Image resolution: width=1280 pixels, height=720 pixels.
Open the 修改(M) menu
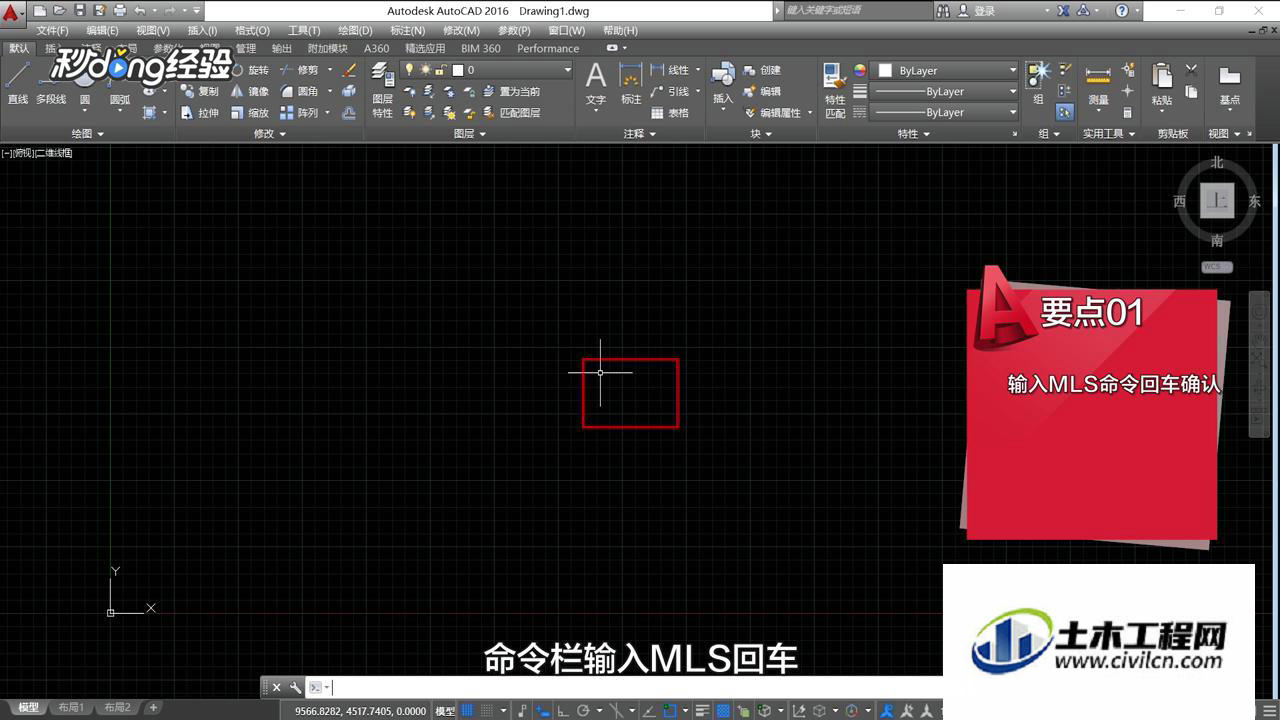[461, 31]
